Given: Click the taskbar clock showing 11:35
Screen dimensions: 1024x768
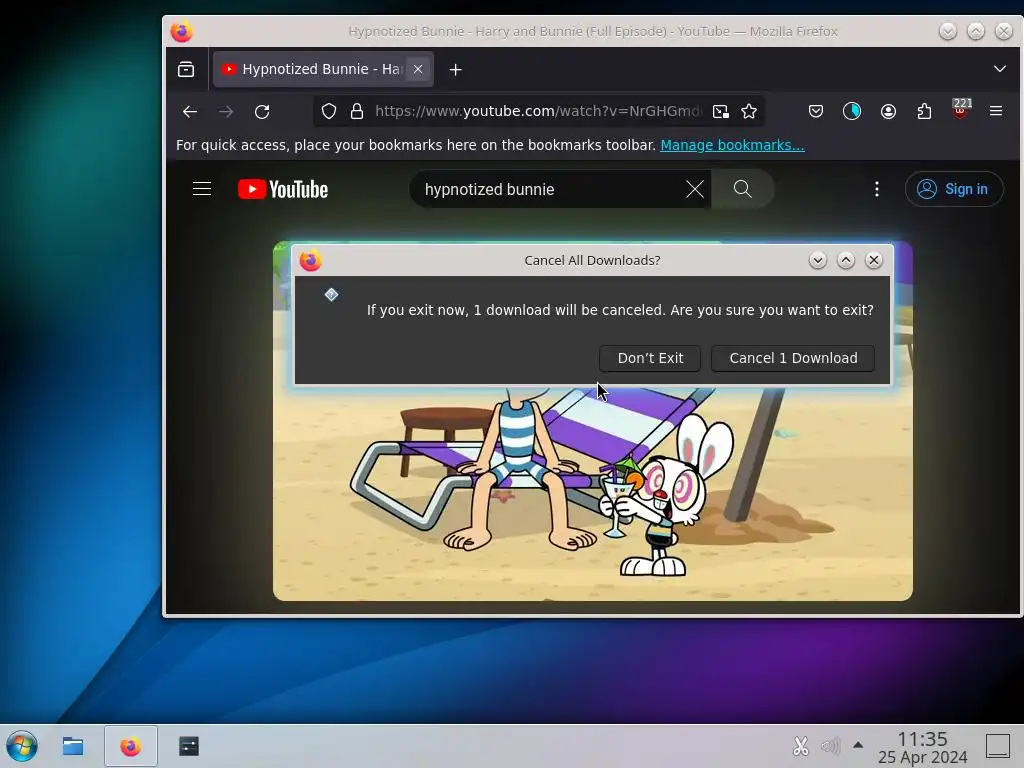Looking at the screenshot, I should click(922, 747).
